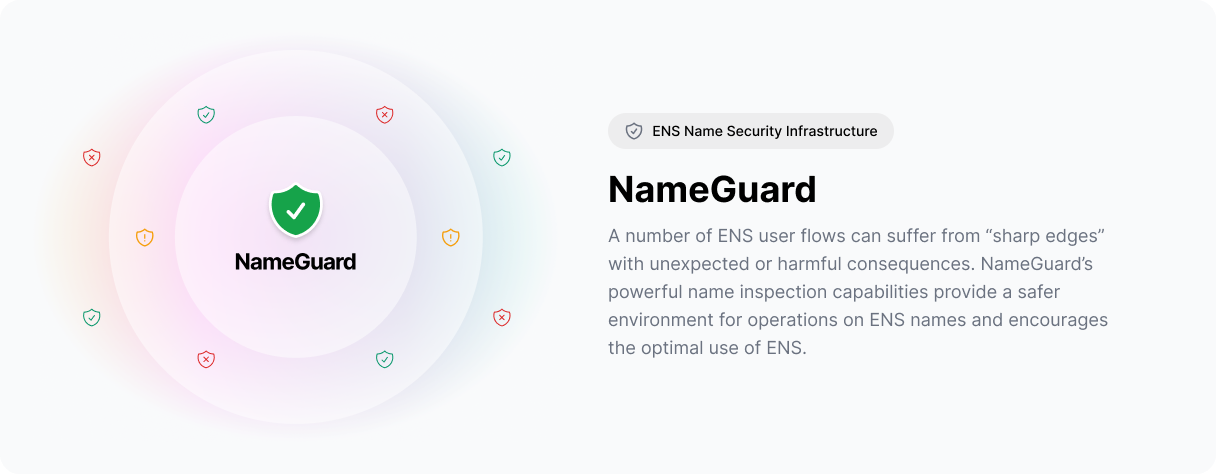Click the gray shield icon inside the badge
The height and width of the screenshot is (474, 1216).
coord(634,131)
